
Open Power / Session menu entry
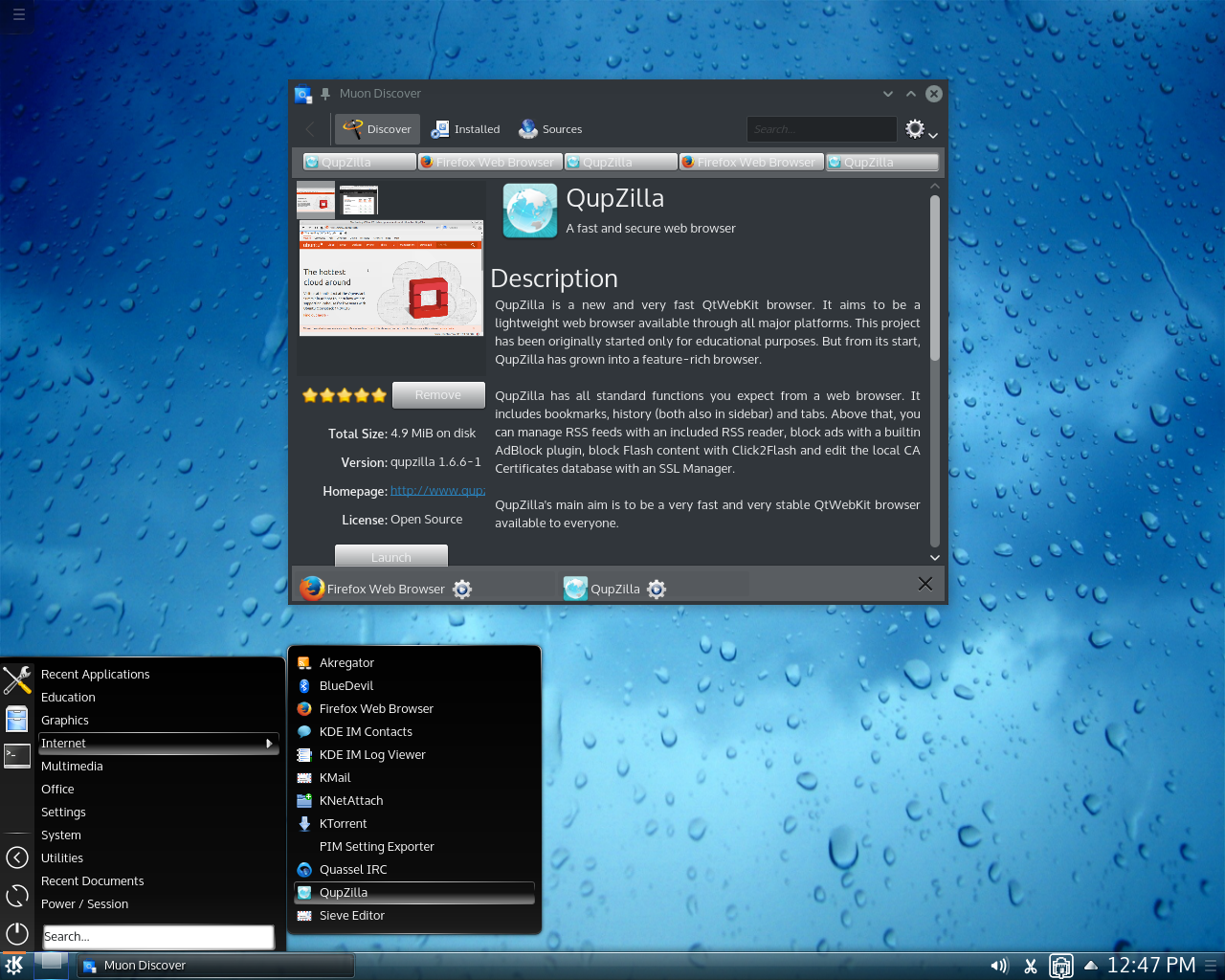158,903
